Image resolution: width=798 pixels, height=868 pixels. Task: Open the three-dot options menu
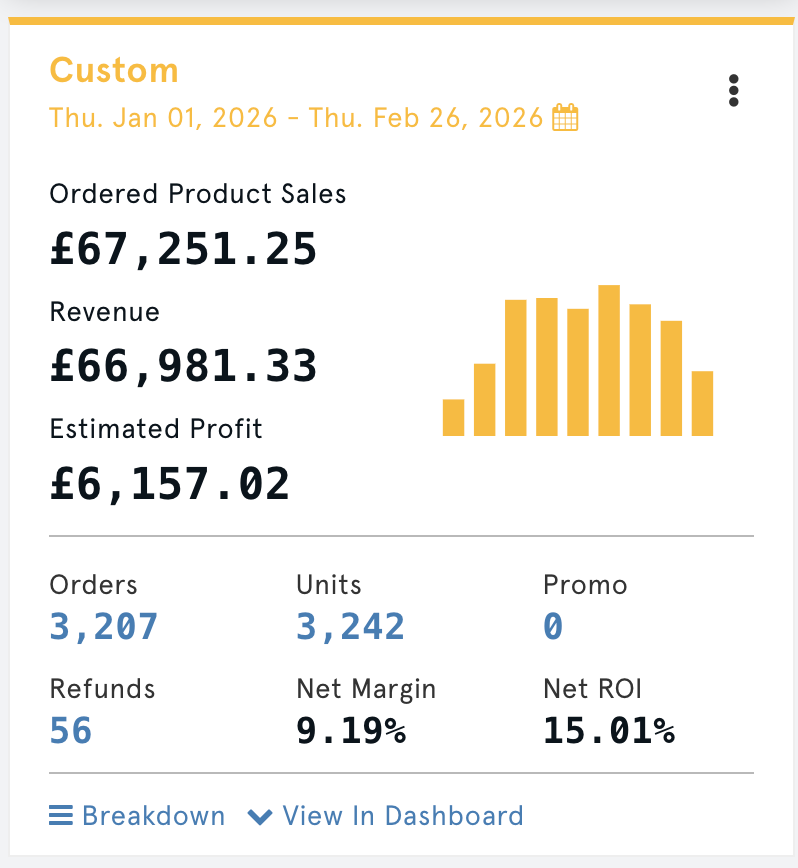click(x=733, y=90)
